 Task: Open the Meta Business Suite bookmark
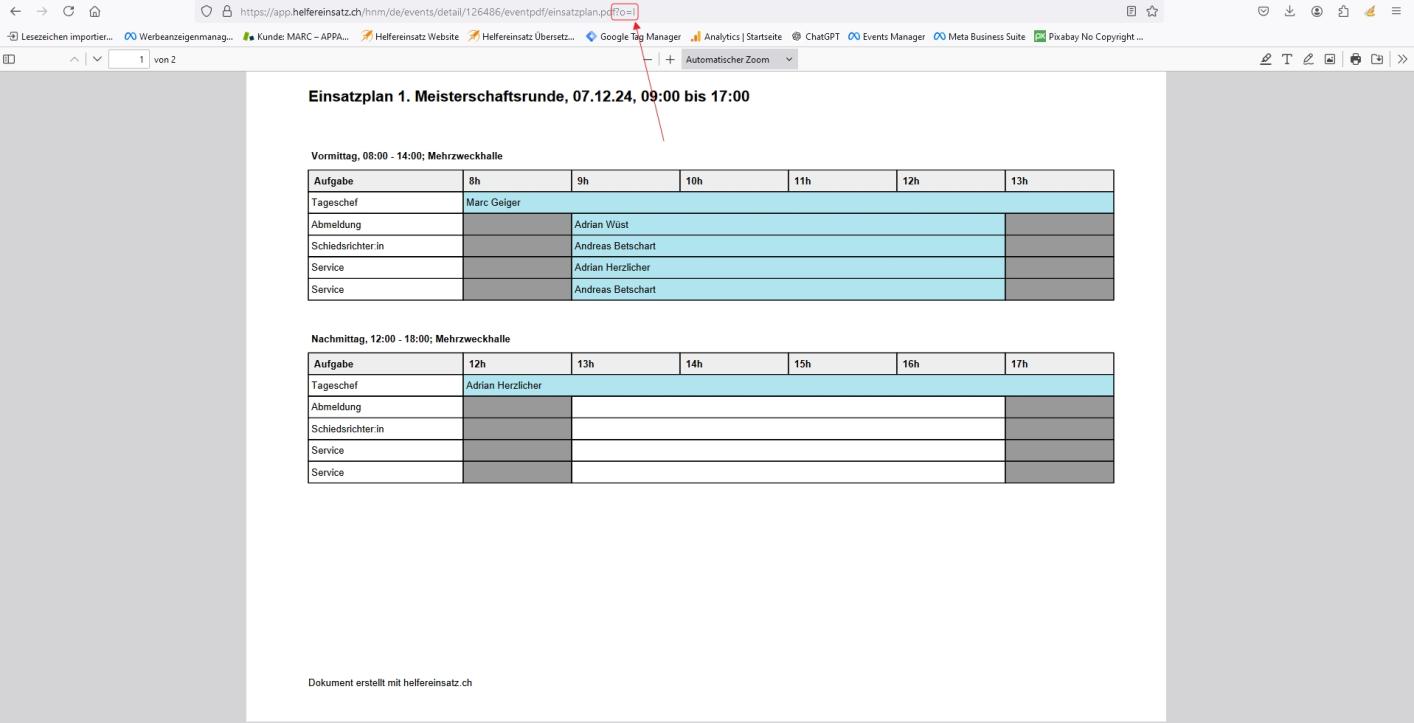click(979, 37)
